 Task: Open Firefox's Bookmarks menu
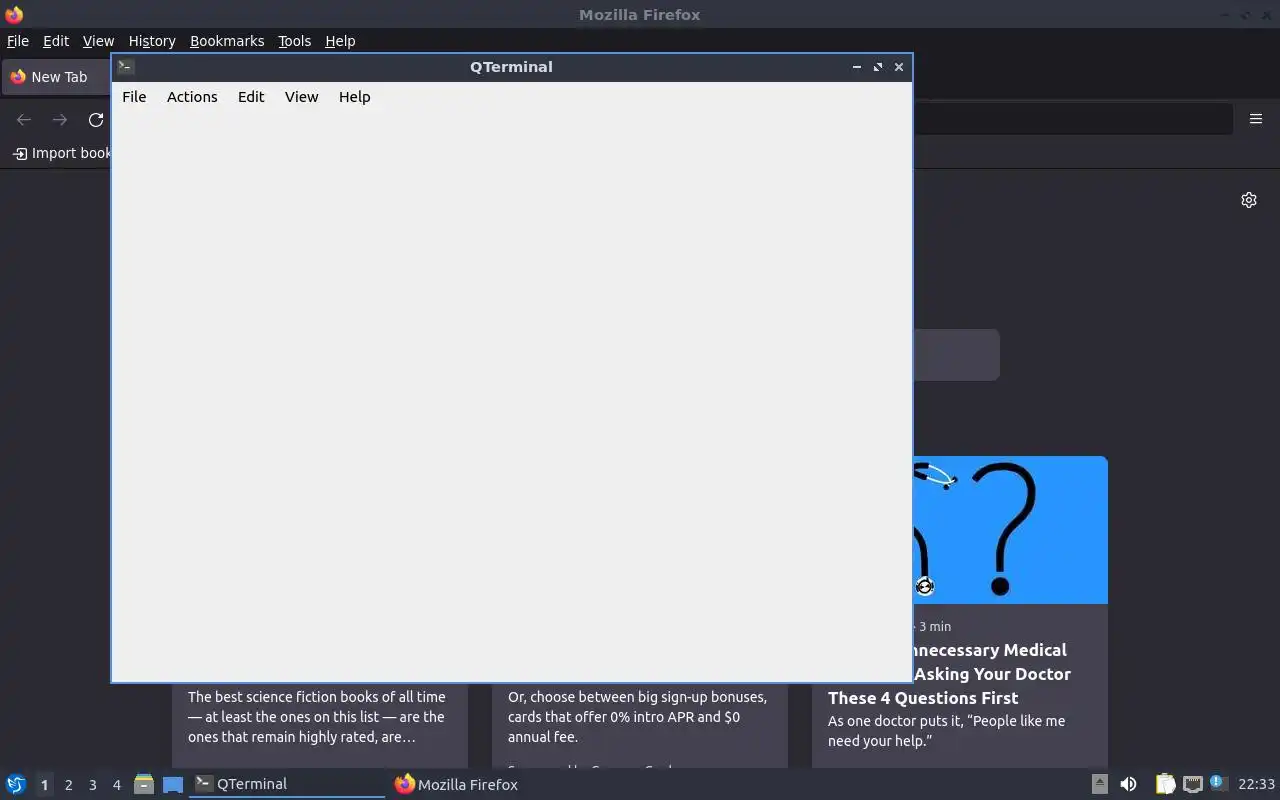click(x=227, y=41)
